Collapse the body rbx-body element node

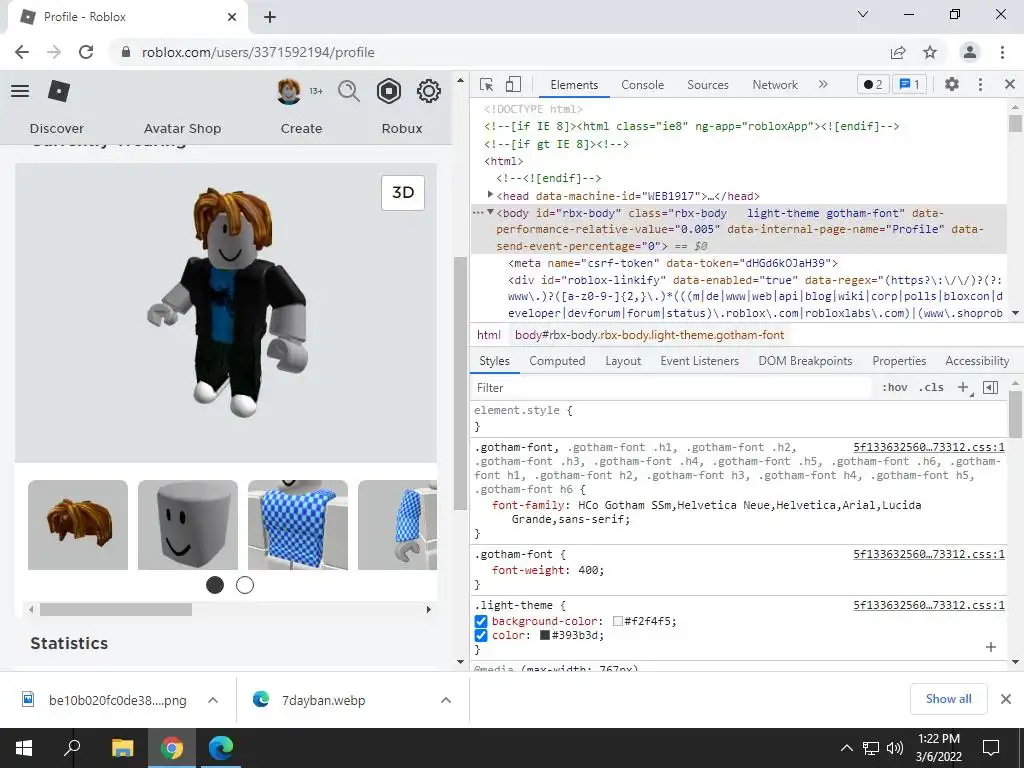coord(490,212)
